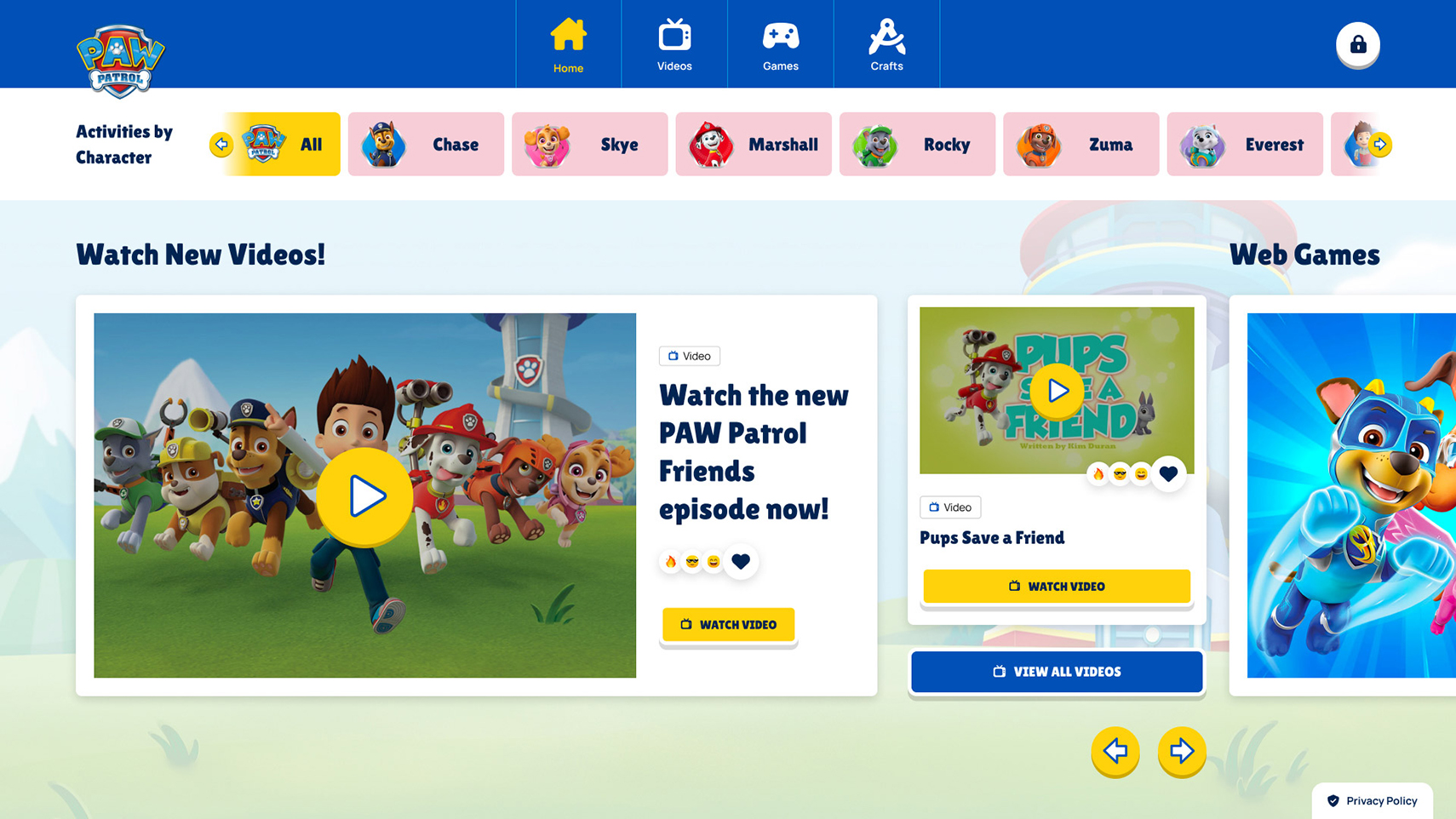The image size is (1456, 819).
Task: Filter activities by Zuma
Action: (1081, 144)
